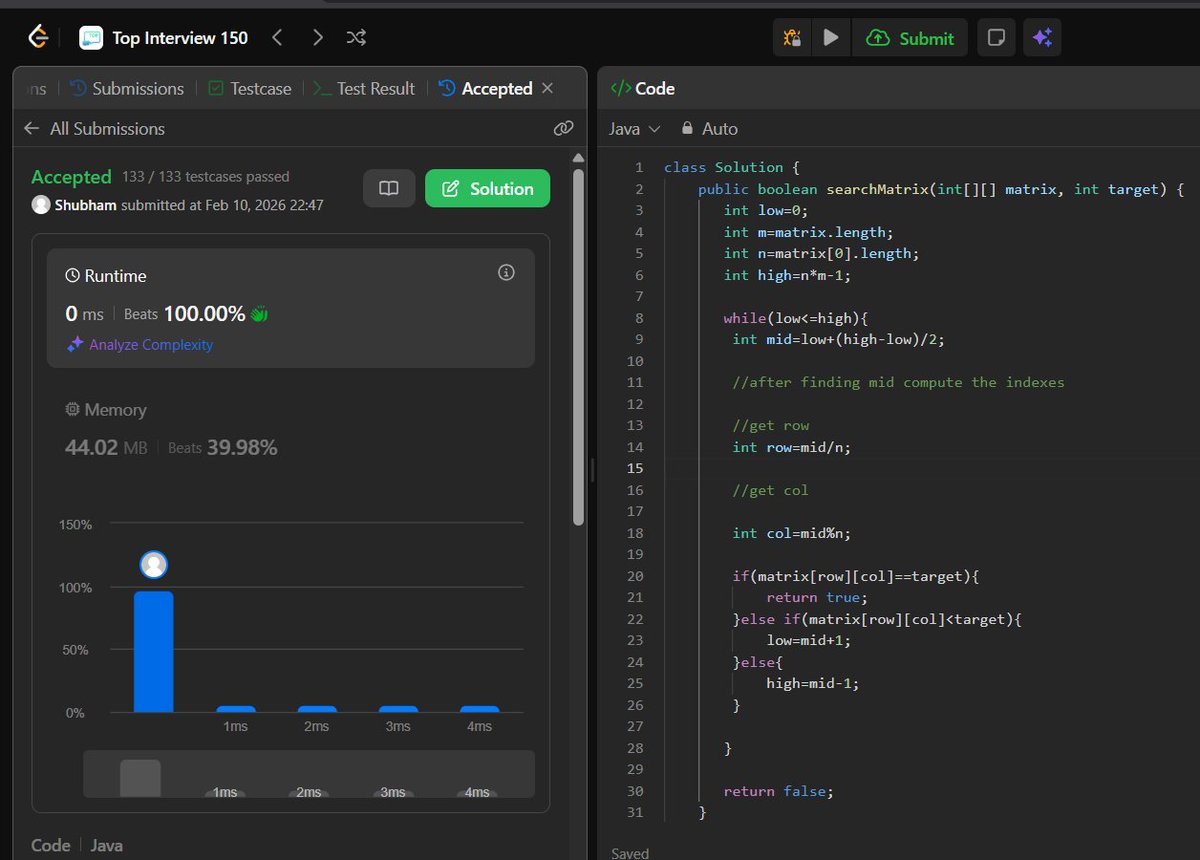The image size is (1200, 860).
Task: Click the LeetCode logo icon
Action: 38,38
